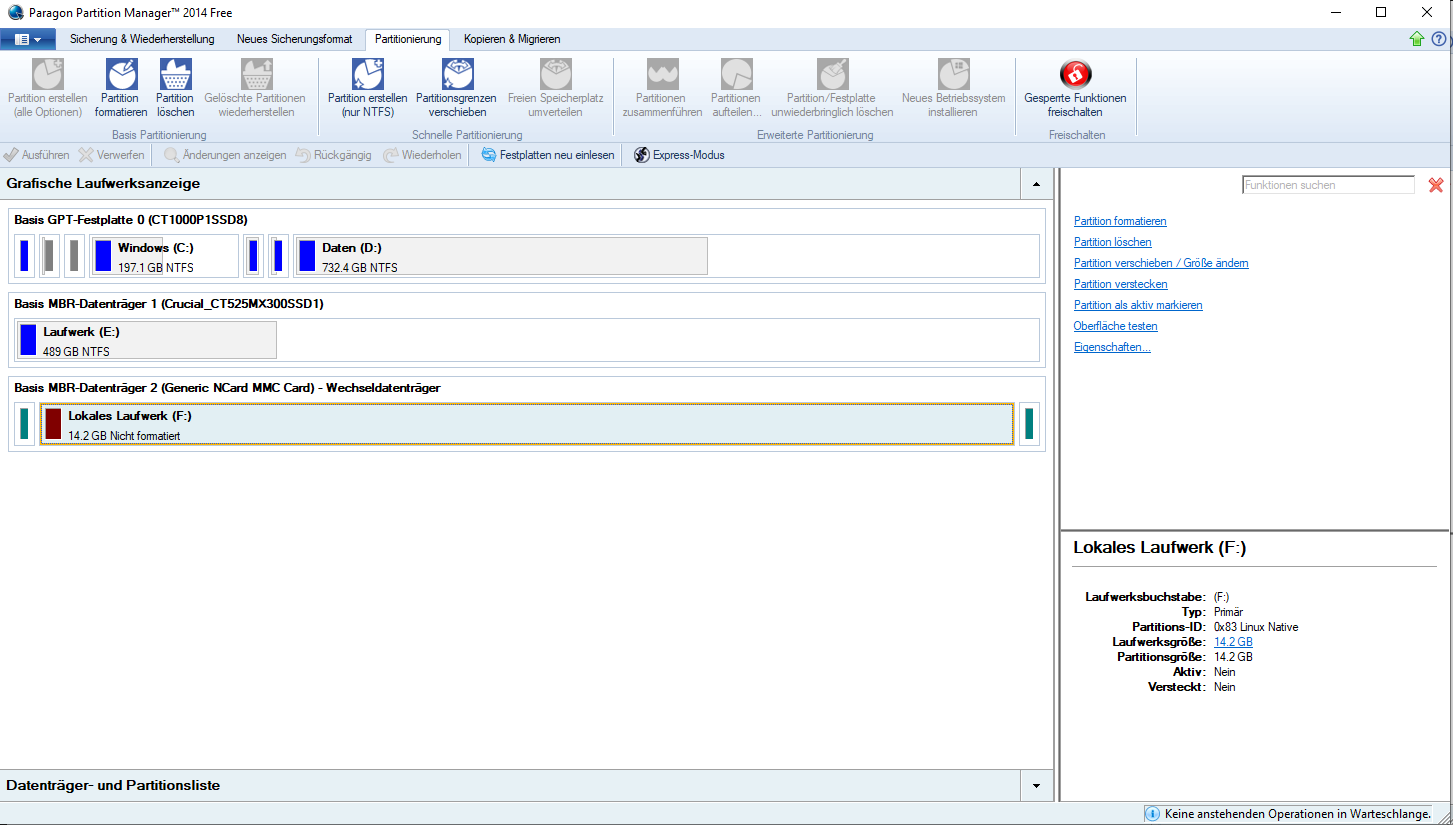The height and width of the screenshot is (825, 1453).
Task: Click Basis GPT-Festplatte 0 disk header
Action: coord(130,219)
